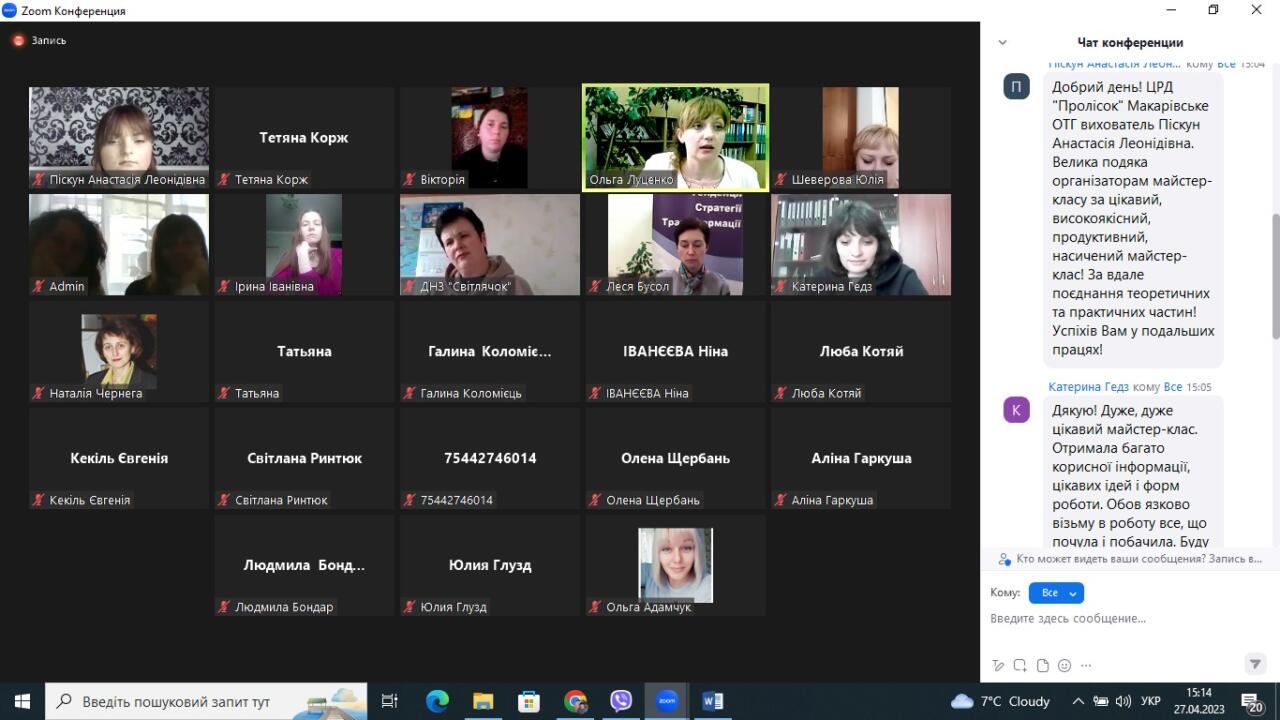Select Ольга Луценко's highlighted video tile
This screenshot has width=1280, height=720.
click(x=676, y=137)
